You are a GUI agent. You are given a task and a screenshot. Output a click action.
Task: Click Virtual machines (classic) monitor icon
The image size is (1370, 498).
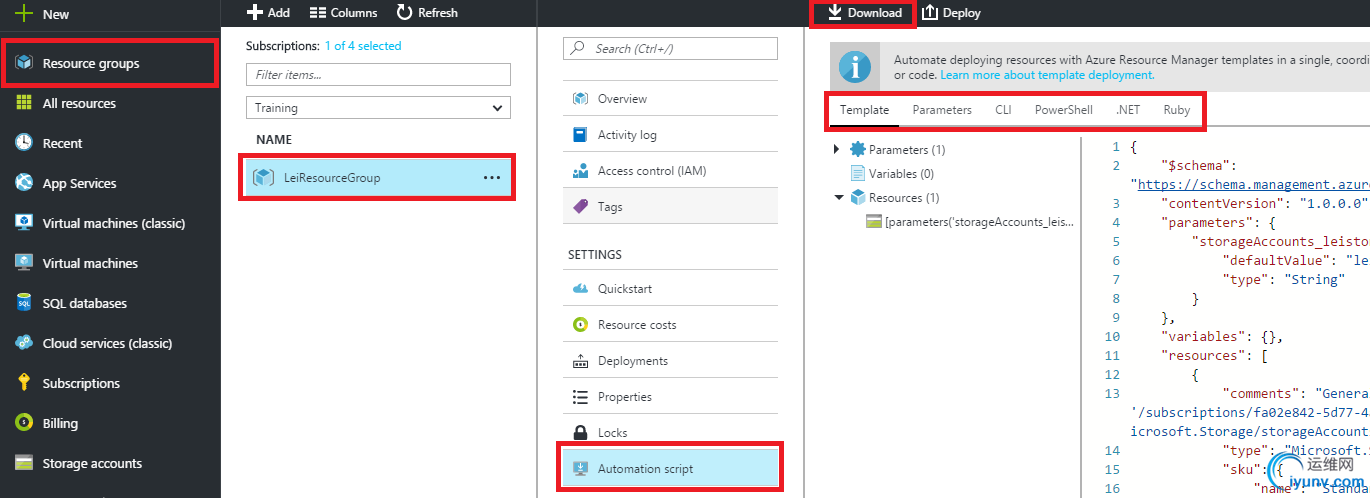click(24, 223)
